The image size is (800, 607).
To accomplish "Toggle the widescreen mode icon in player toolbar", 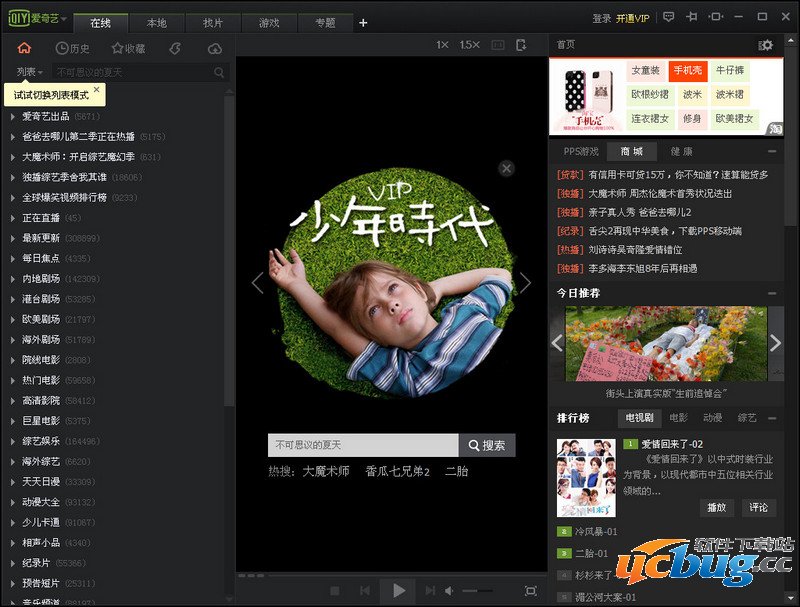I will (x=497, y=45).
